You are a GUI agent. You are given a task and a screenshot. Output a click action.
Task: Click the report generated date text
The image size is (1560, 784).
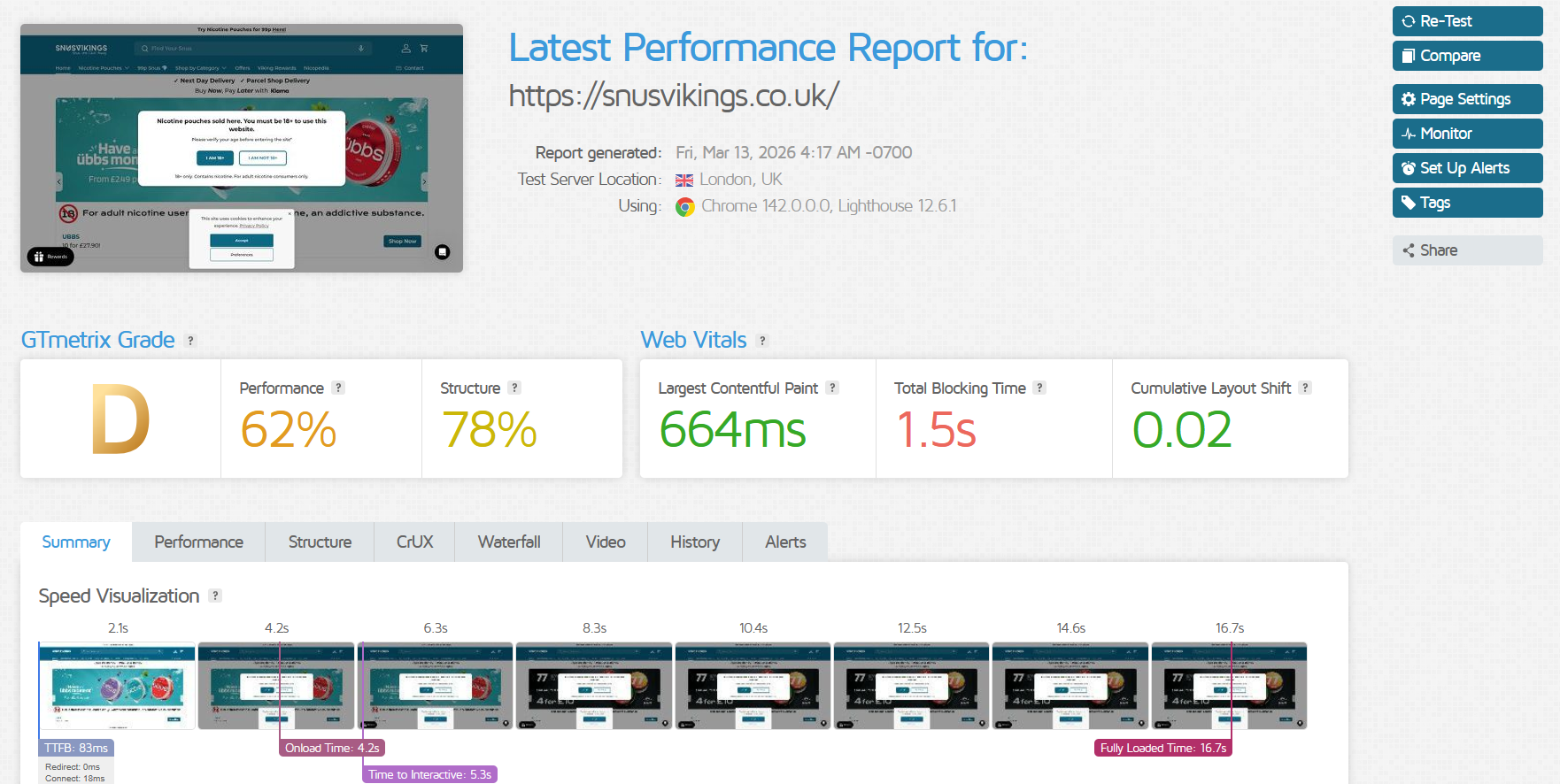click(794, 152)
